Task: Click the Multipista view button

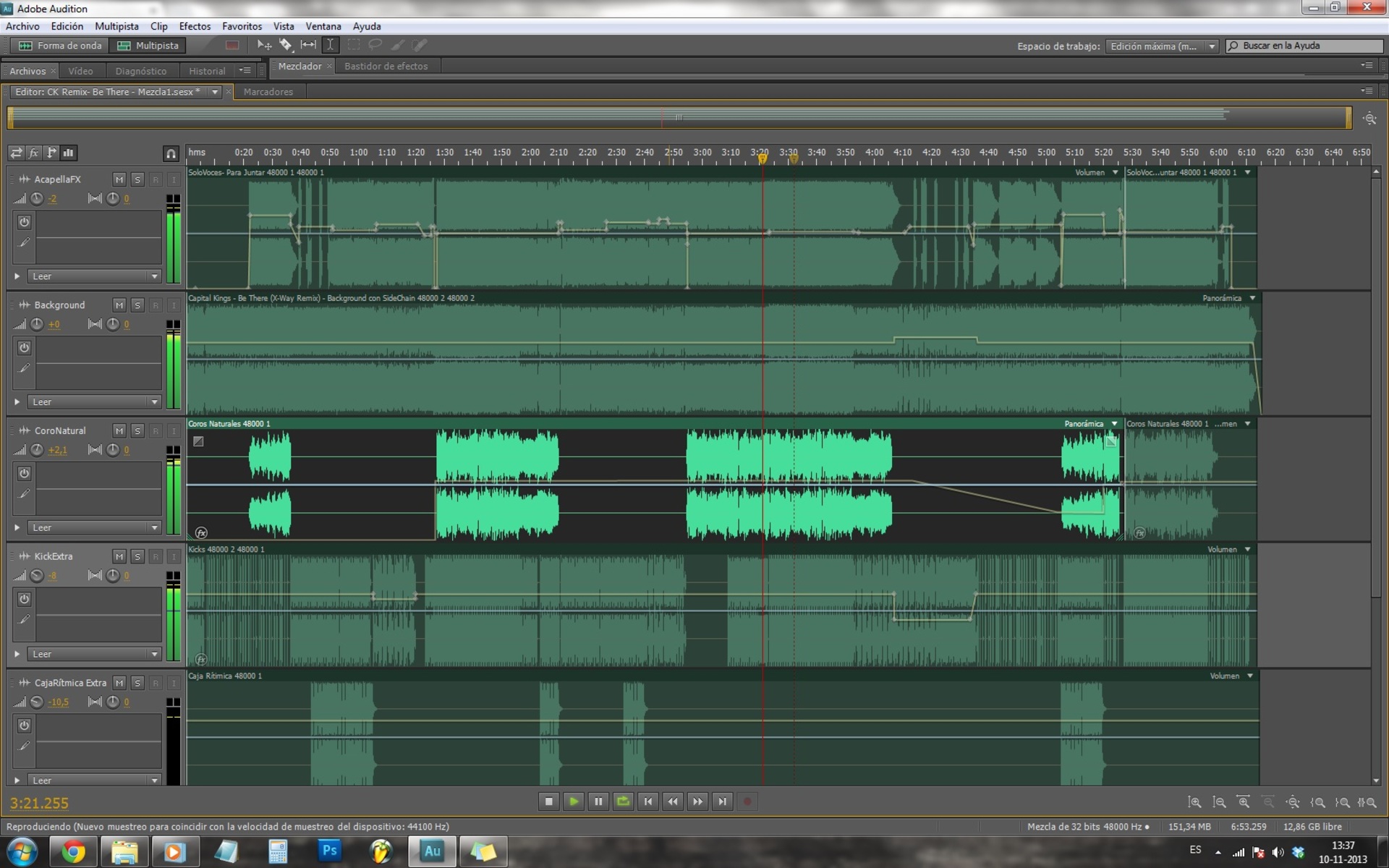Action: pos(148,46)
